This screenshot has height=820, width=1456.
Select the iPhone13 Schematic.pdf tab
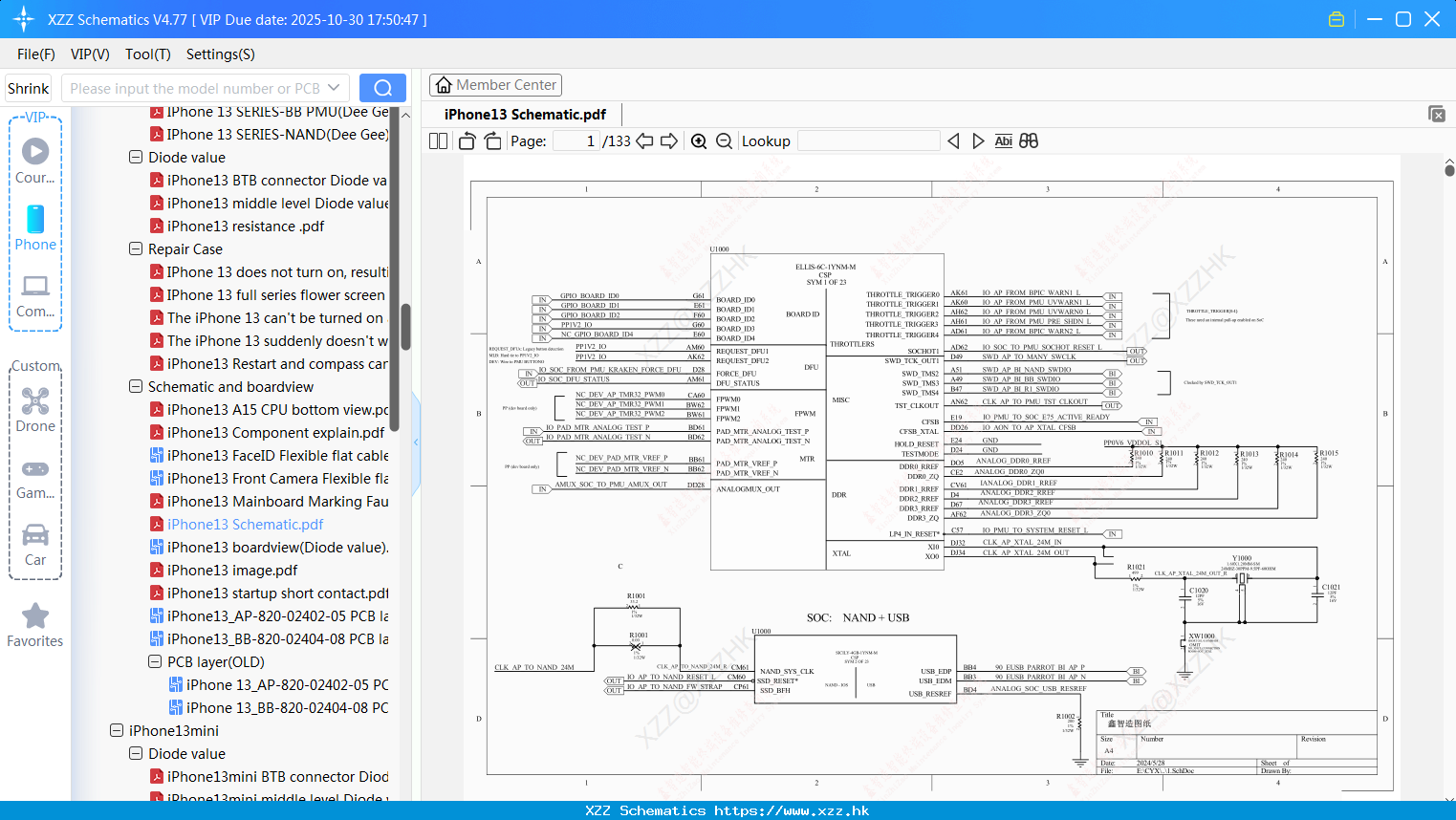(525, 114)
